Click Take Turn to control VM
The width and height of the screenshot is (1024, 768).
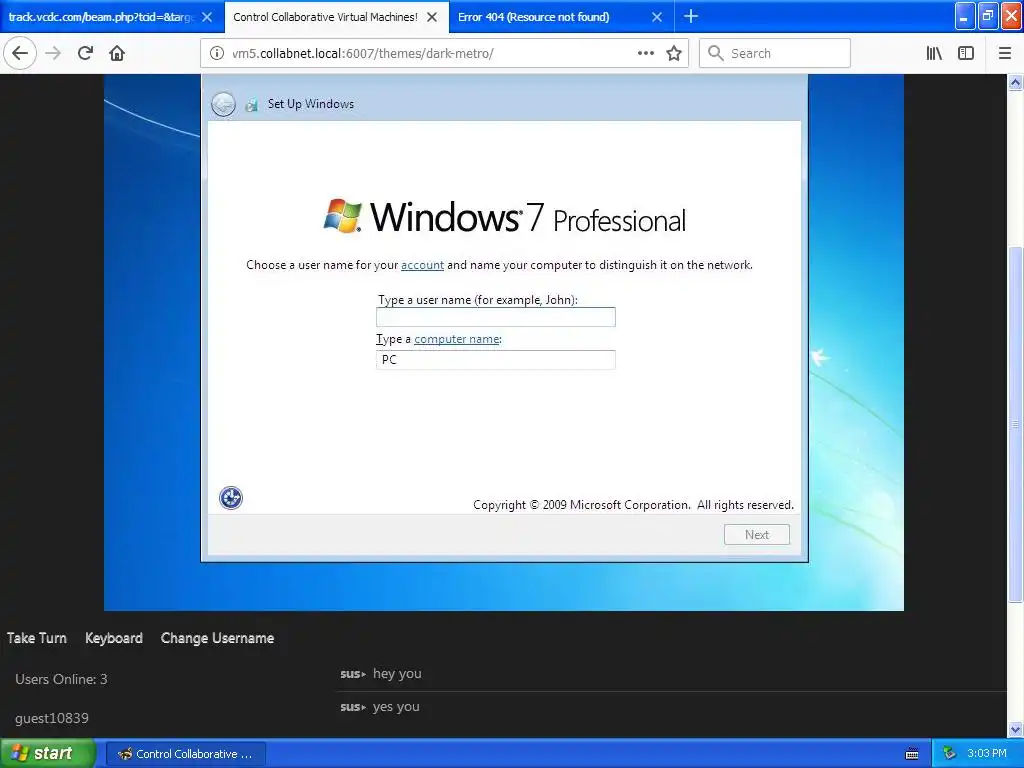click(x=37, y=638)
